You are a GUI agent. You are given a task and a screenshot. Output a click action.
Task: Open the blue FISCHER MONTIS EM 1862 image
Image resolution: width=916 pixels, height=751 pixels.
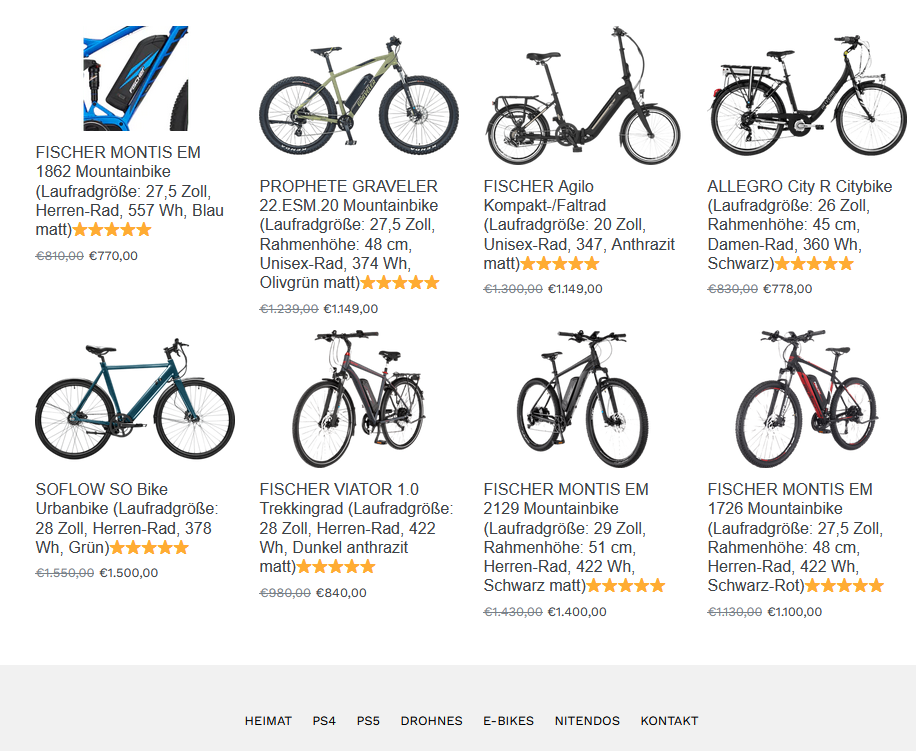point(136,78)
